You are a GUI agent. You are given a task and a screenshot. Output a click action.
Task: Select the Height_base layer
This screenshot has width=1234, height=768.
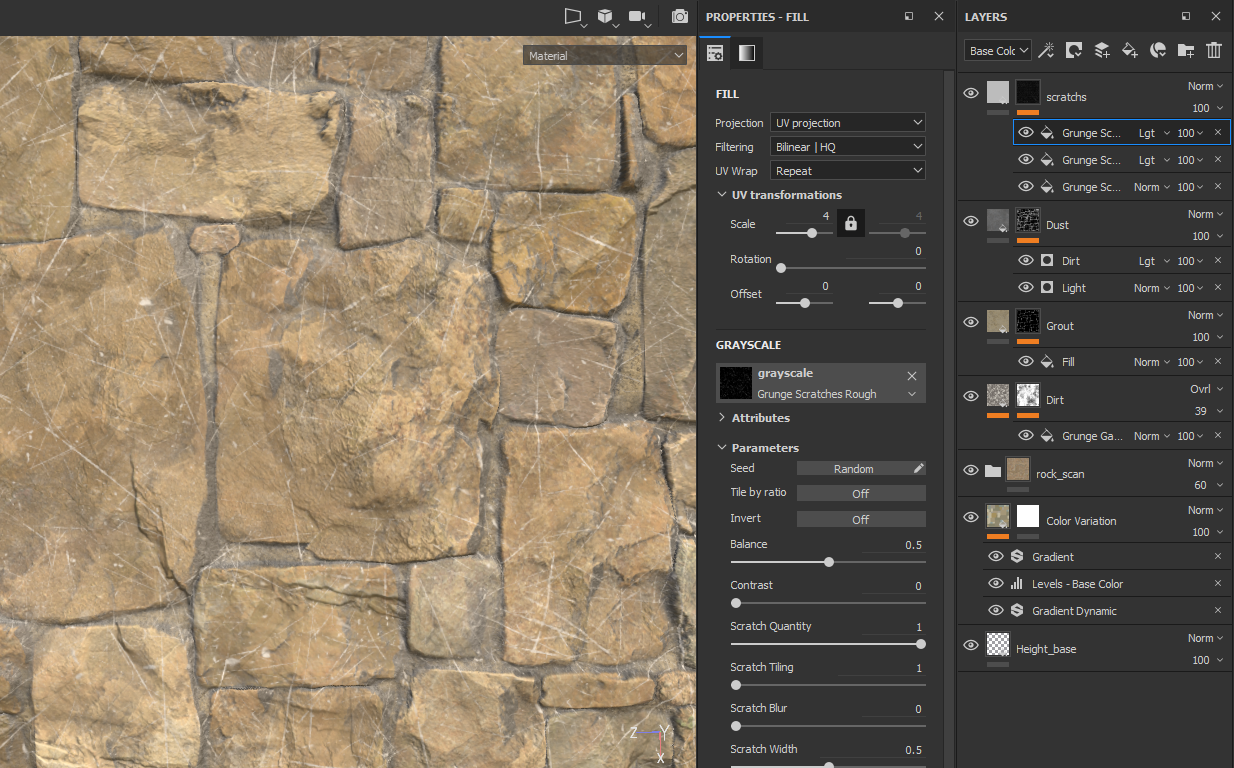coord(1046,649)
